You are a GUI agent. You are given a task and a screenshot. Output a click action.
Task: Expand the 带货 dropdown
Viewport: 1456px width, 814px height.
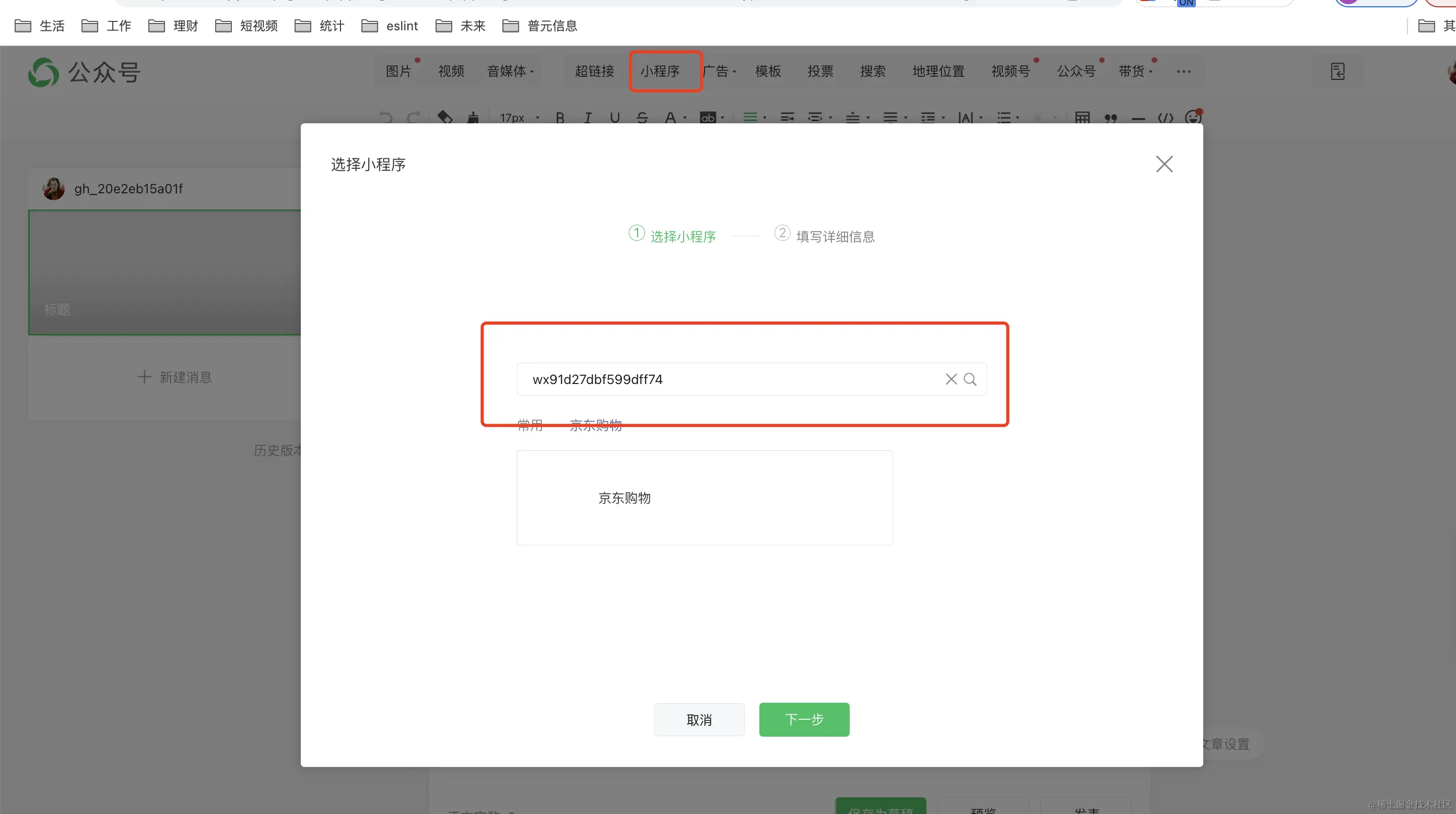1135,71
